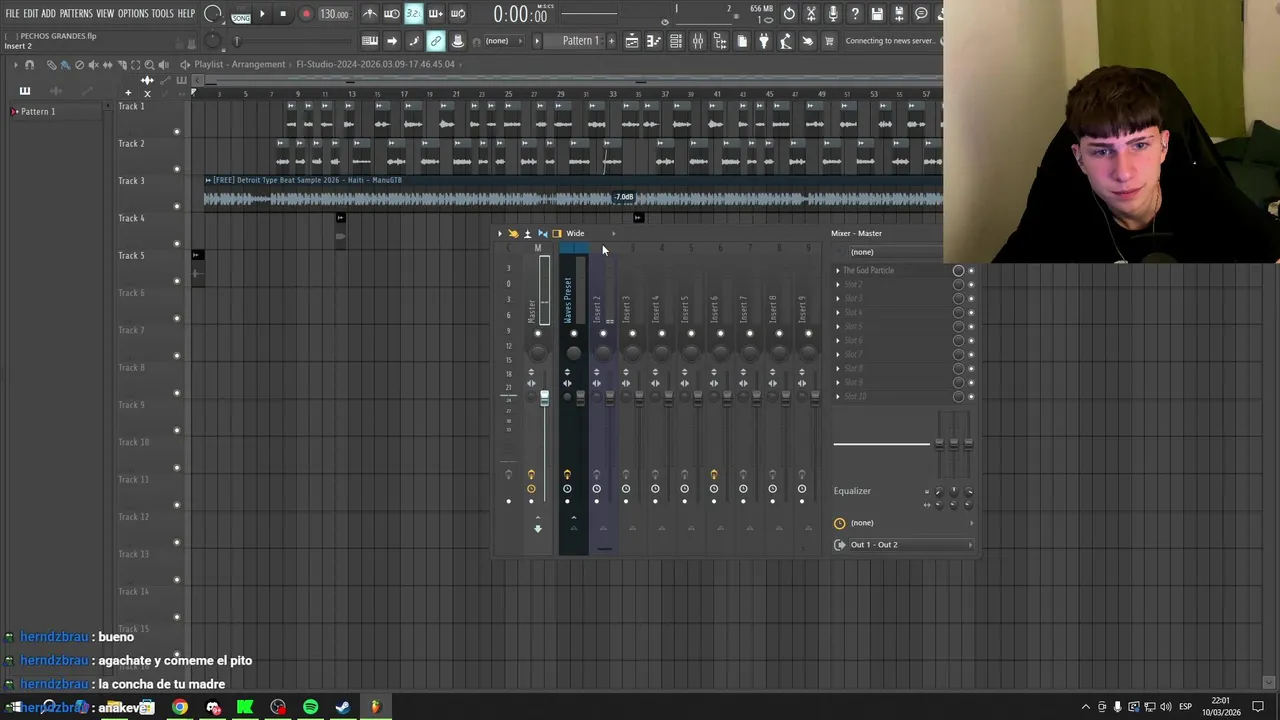Select the Zoom tool in playlist toolbar
The width and height of the screenshot is (1280, 720).
(149, 65)
